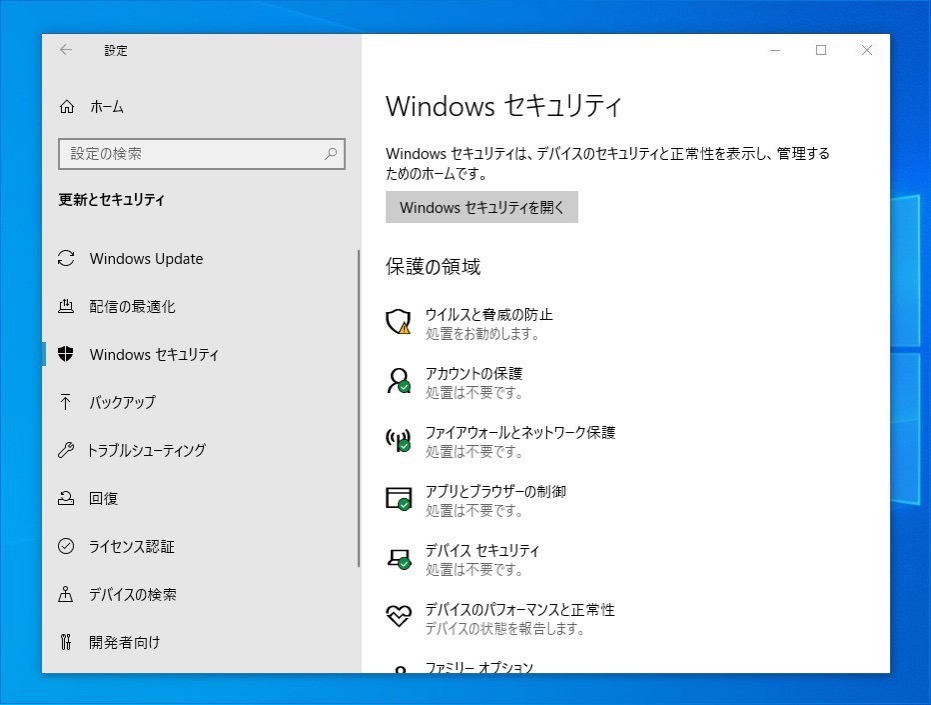
Task: Click the バックアップ up-arrow icon
Action: click(x=65, y=402)
